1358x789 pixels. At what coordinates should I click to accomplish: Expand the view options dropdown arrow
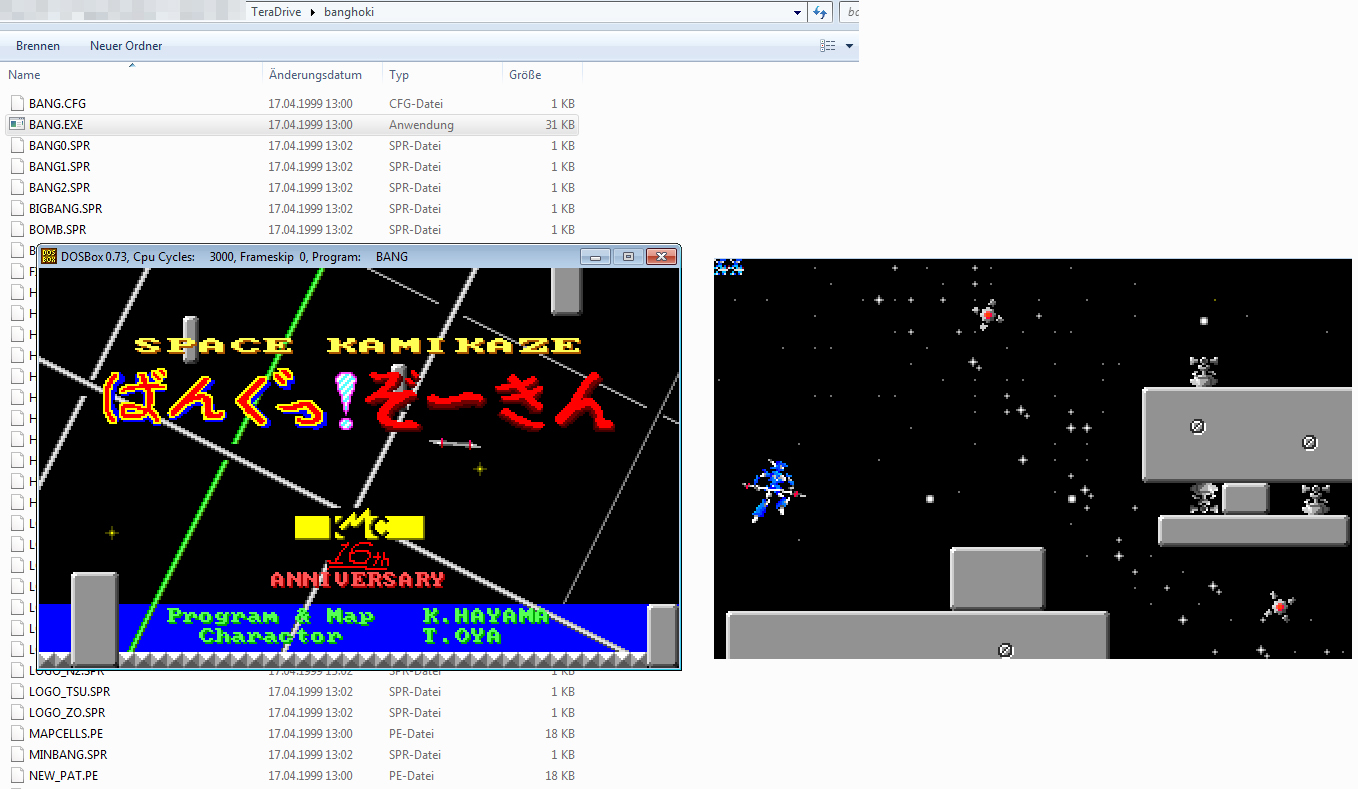point(849,46)
